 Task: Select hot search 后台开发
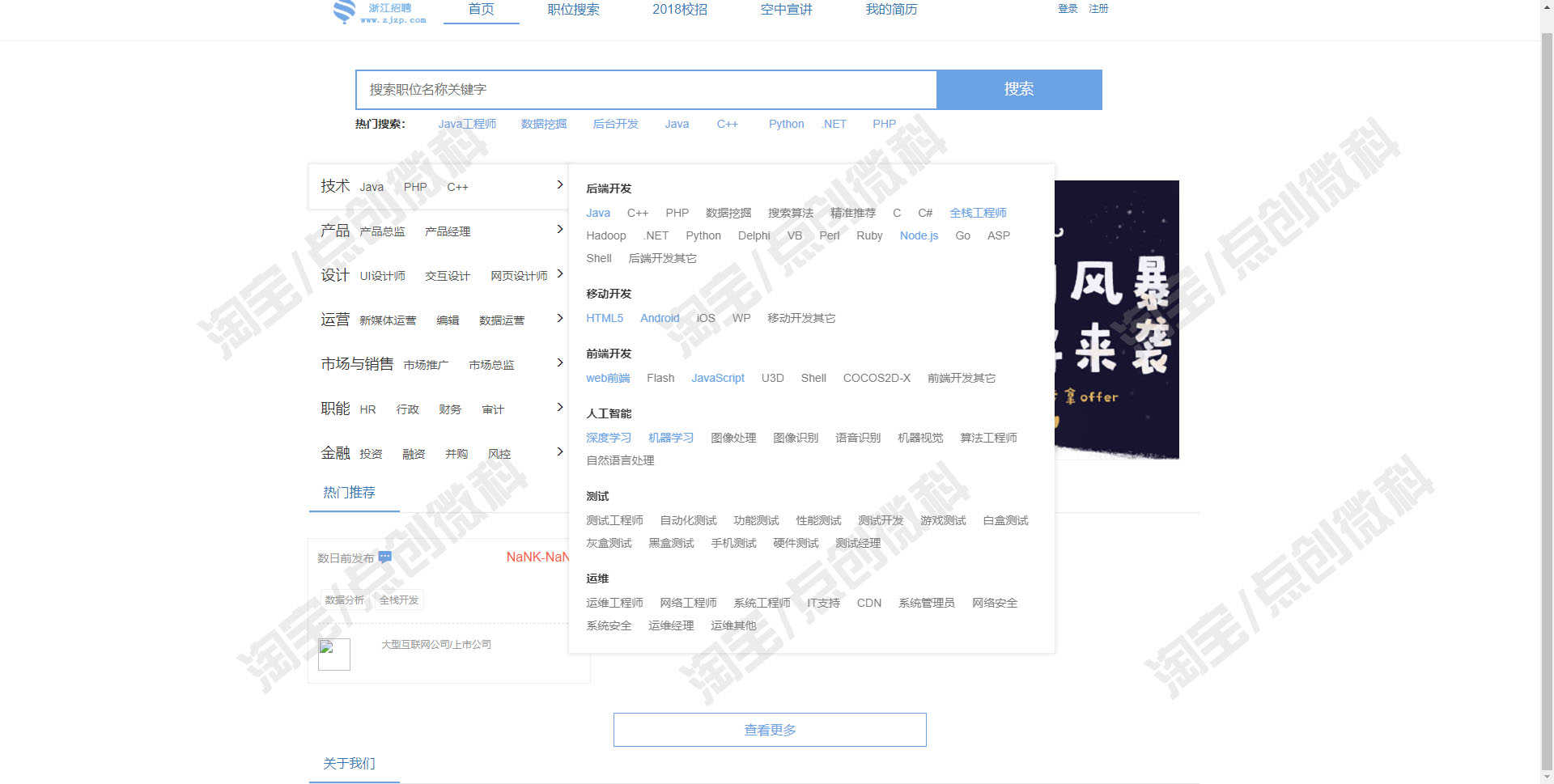[616, 124]
